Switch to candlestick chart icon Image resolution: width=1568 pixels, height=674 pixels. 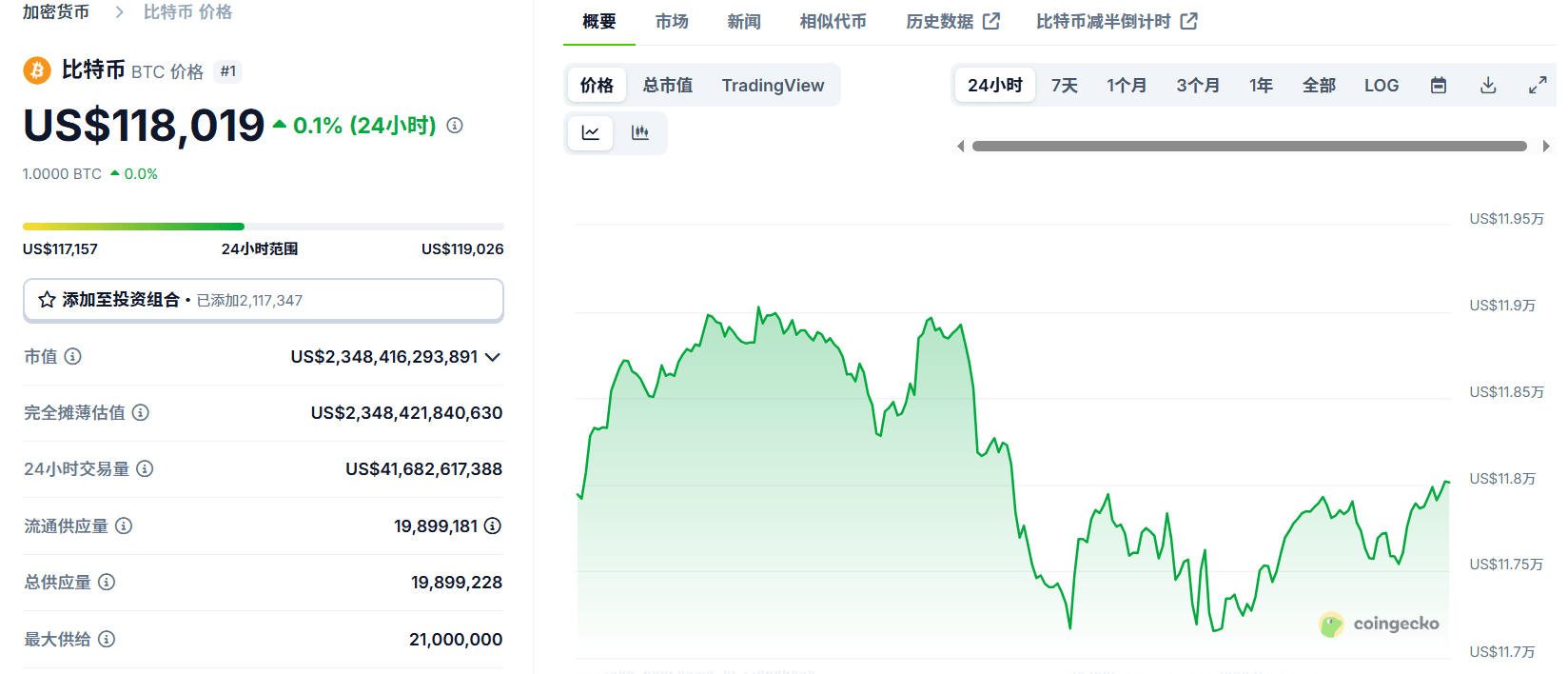[640, 133]
